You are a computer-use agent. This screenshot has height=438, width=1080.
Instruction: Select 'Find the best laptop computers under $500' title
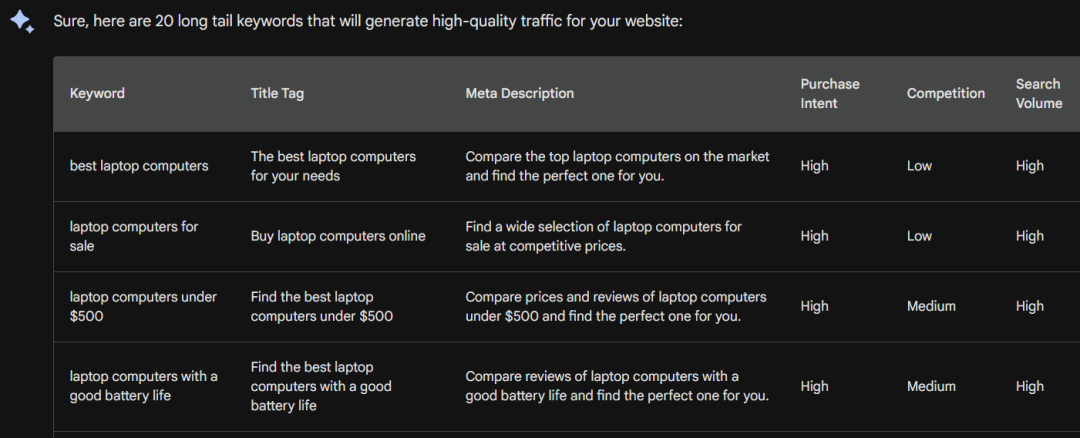[322, 306]
